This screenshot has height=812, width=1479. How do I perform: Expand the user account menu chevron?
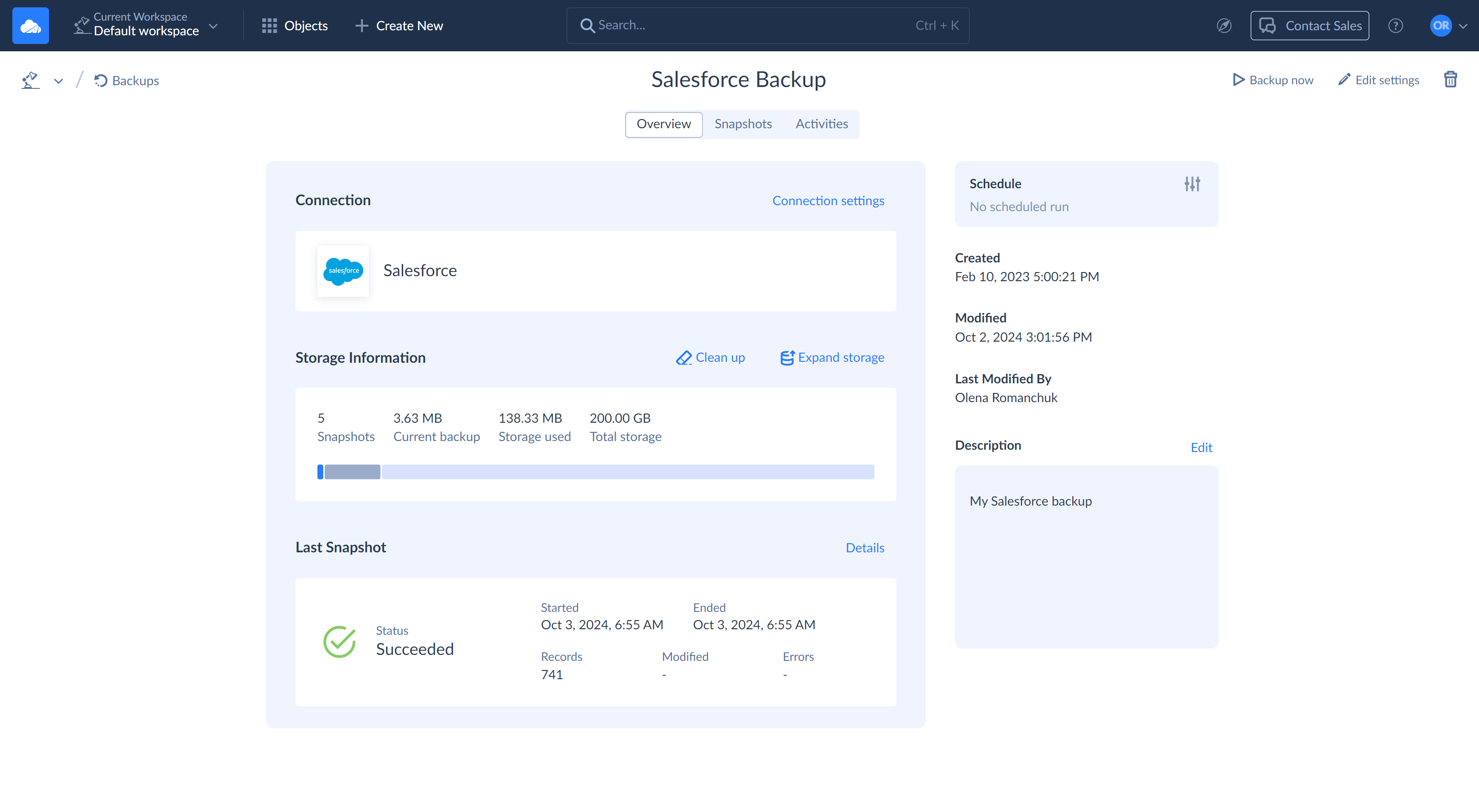[1463, 26]
